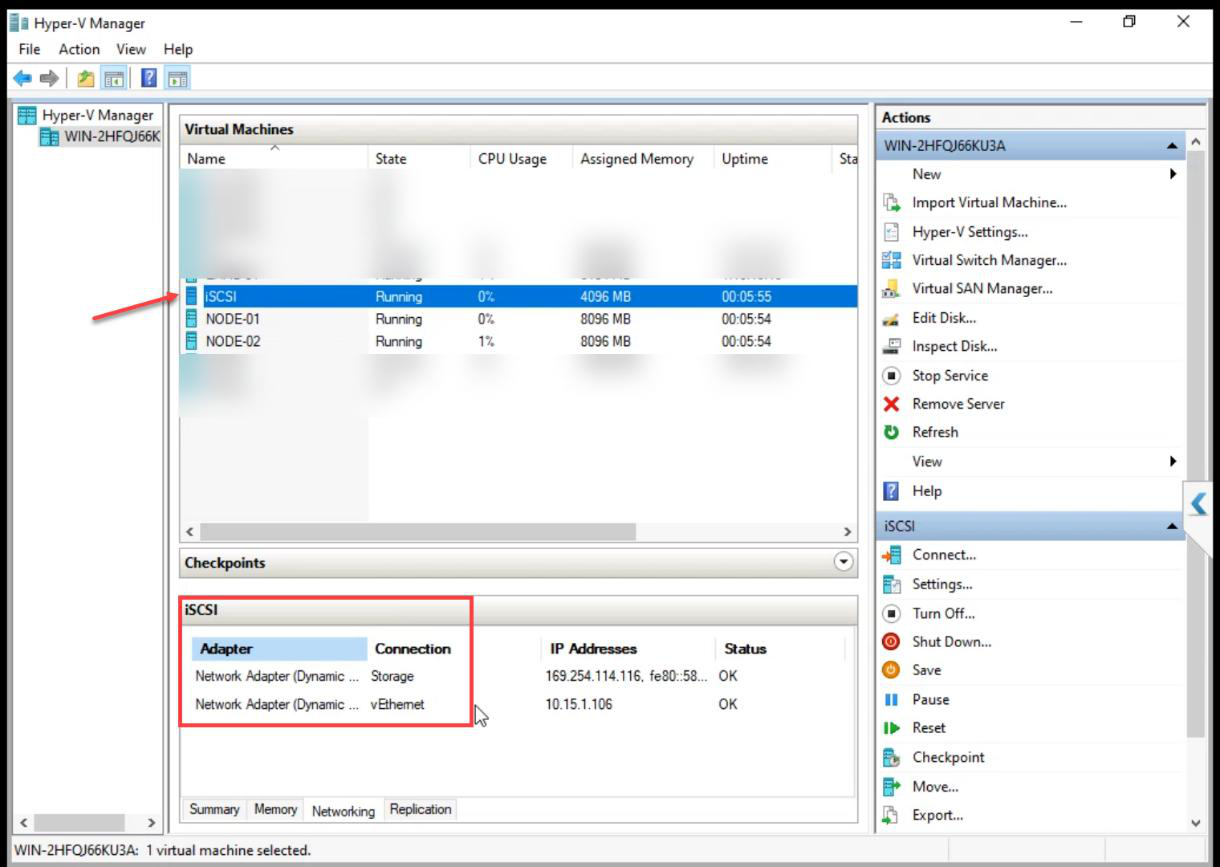The height and width of the screenshot is (867, 1220).
Task: Click the Import Virtual Machine icon
Action: (x=891, y=202)
